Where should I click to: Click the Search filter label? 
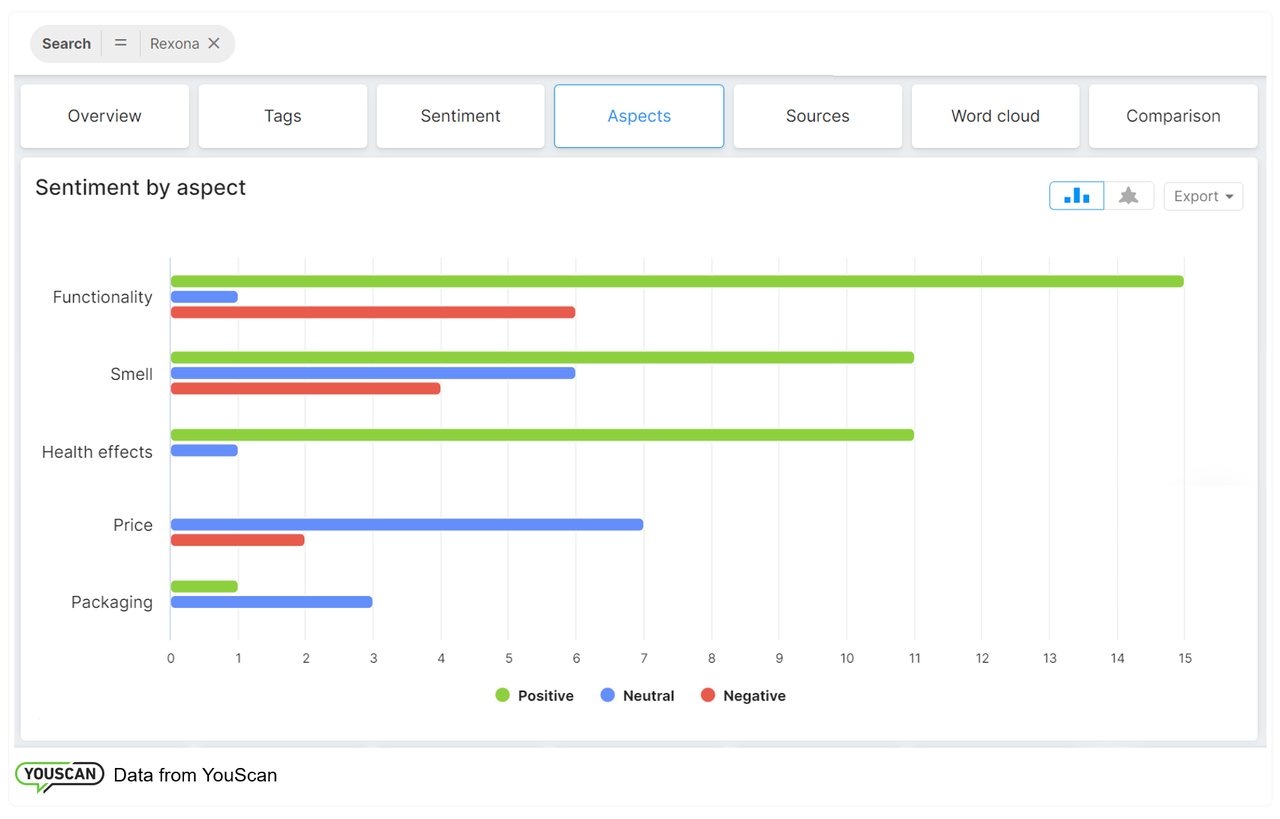tap(67, 44)
